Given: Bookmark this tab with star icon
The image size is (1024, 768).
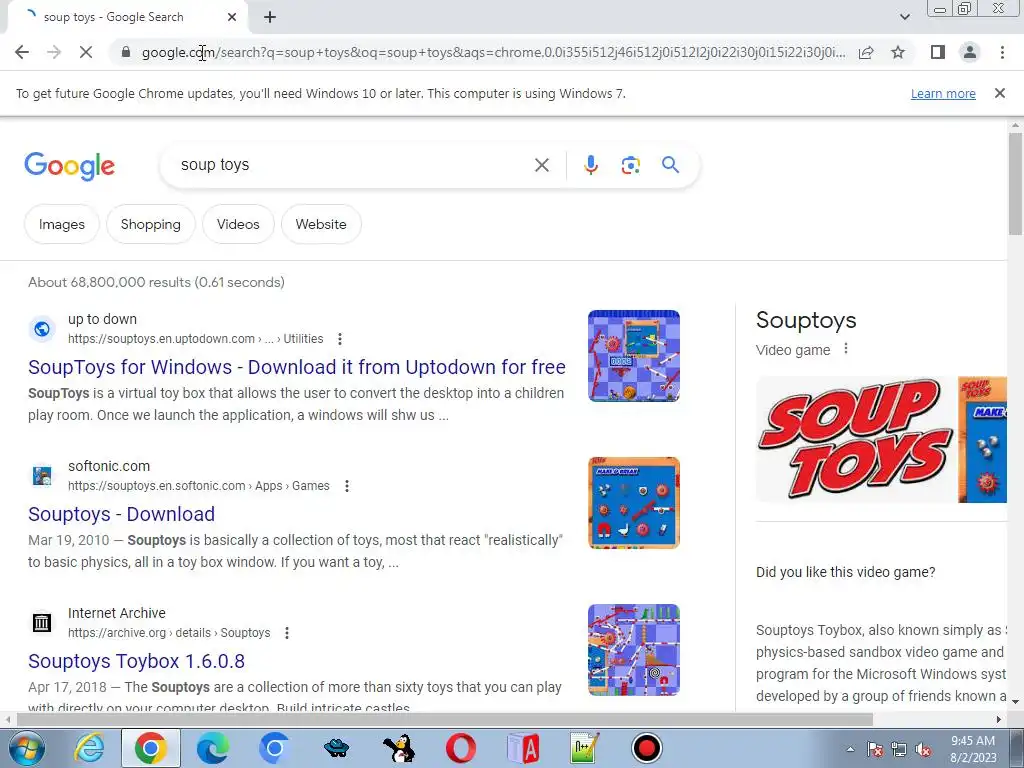Looking at the screenshot, I should coord(898,52).
